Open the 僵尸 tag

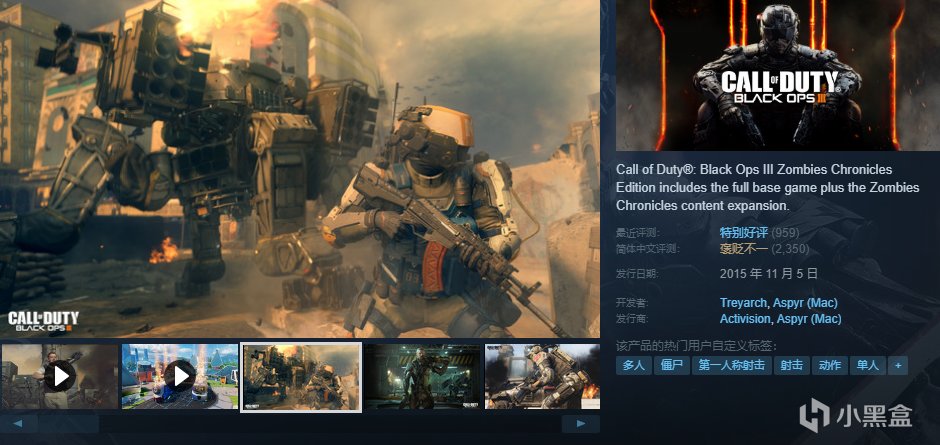coord(672,365)
